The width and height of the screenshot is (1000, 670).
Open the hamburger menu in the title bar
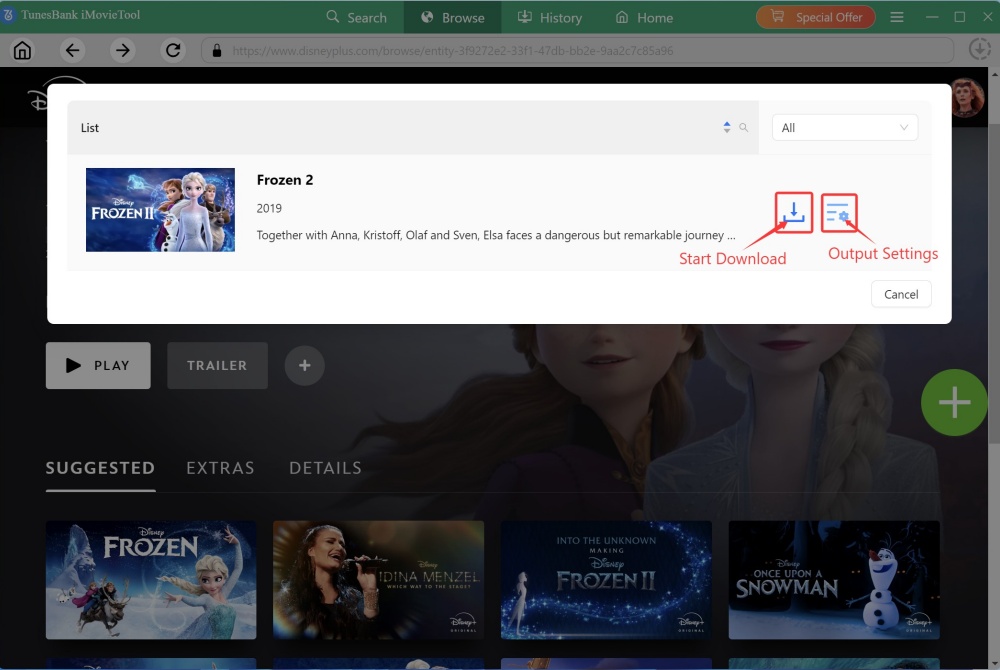(896, 17)
